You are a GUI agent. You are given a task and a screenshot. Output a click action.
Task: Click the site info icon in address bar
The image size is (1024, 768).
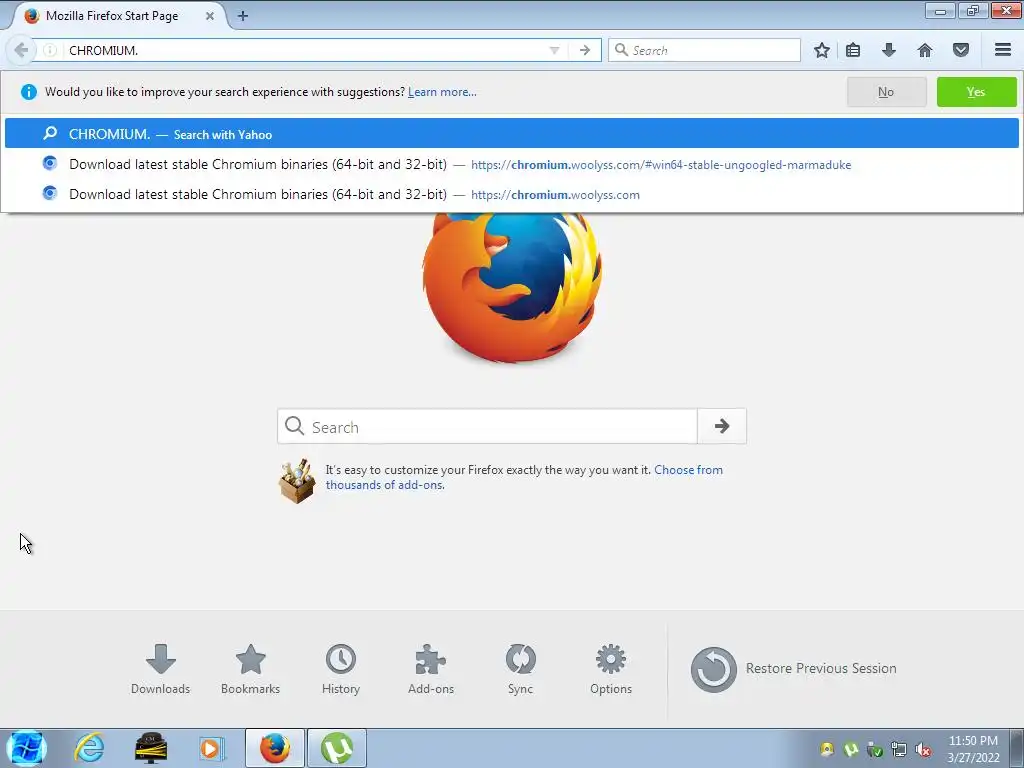50,50
